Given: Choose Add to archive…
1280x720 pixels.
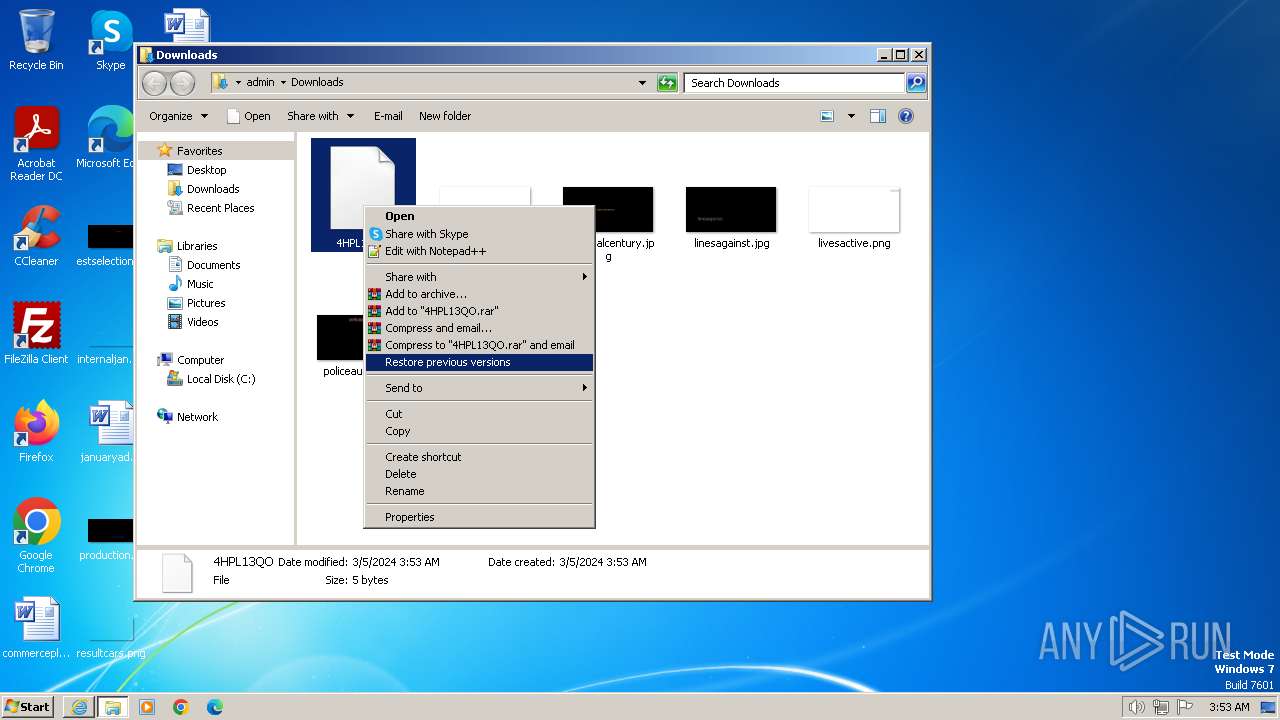Looking at the screenshot, I should point(479,294).
